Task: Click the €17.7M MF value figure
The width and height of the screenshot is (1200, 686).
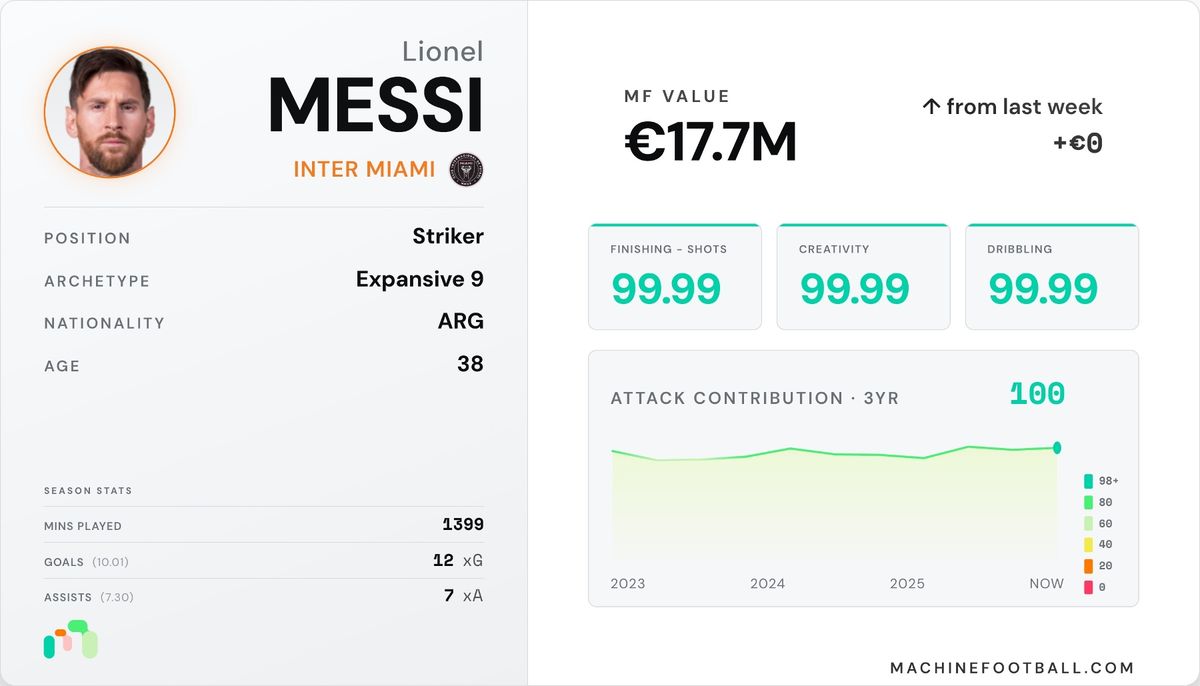Action: click(x=711, y=143)
